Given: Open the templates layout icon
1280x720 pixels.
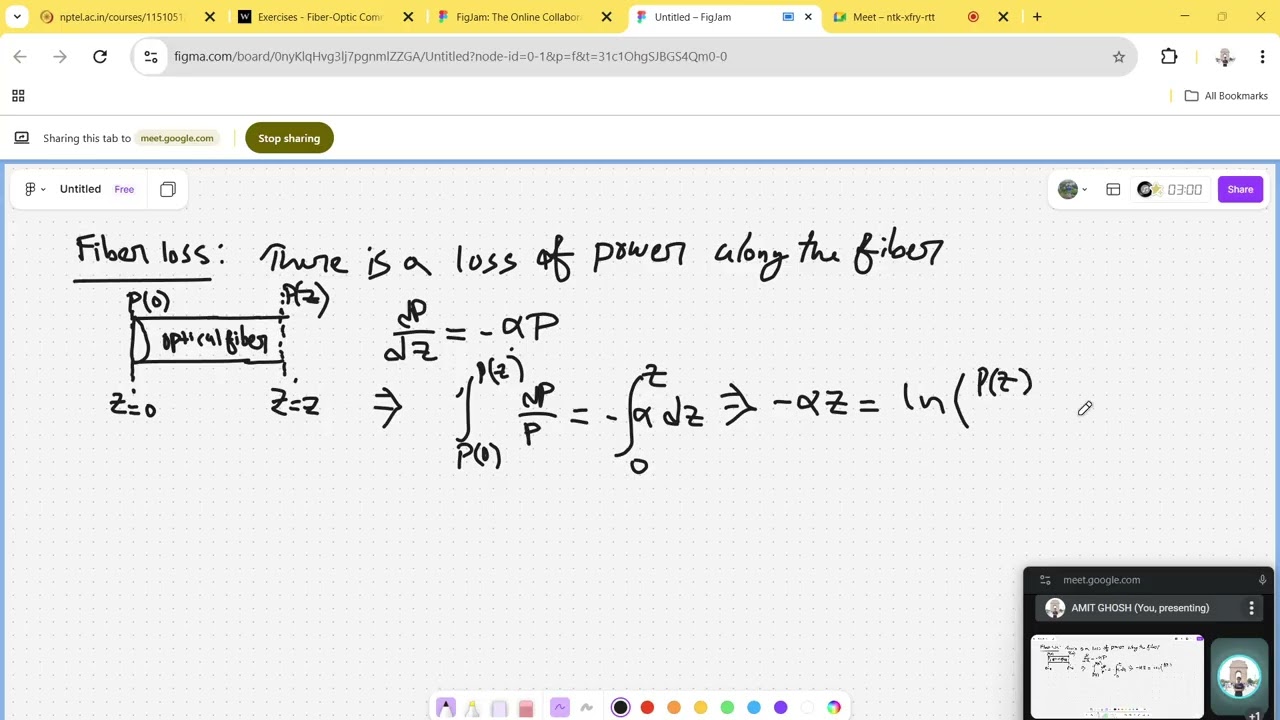Looking at the screenshot, I should tap(1113, 189).
